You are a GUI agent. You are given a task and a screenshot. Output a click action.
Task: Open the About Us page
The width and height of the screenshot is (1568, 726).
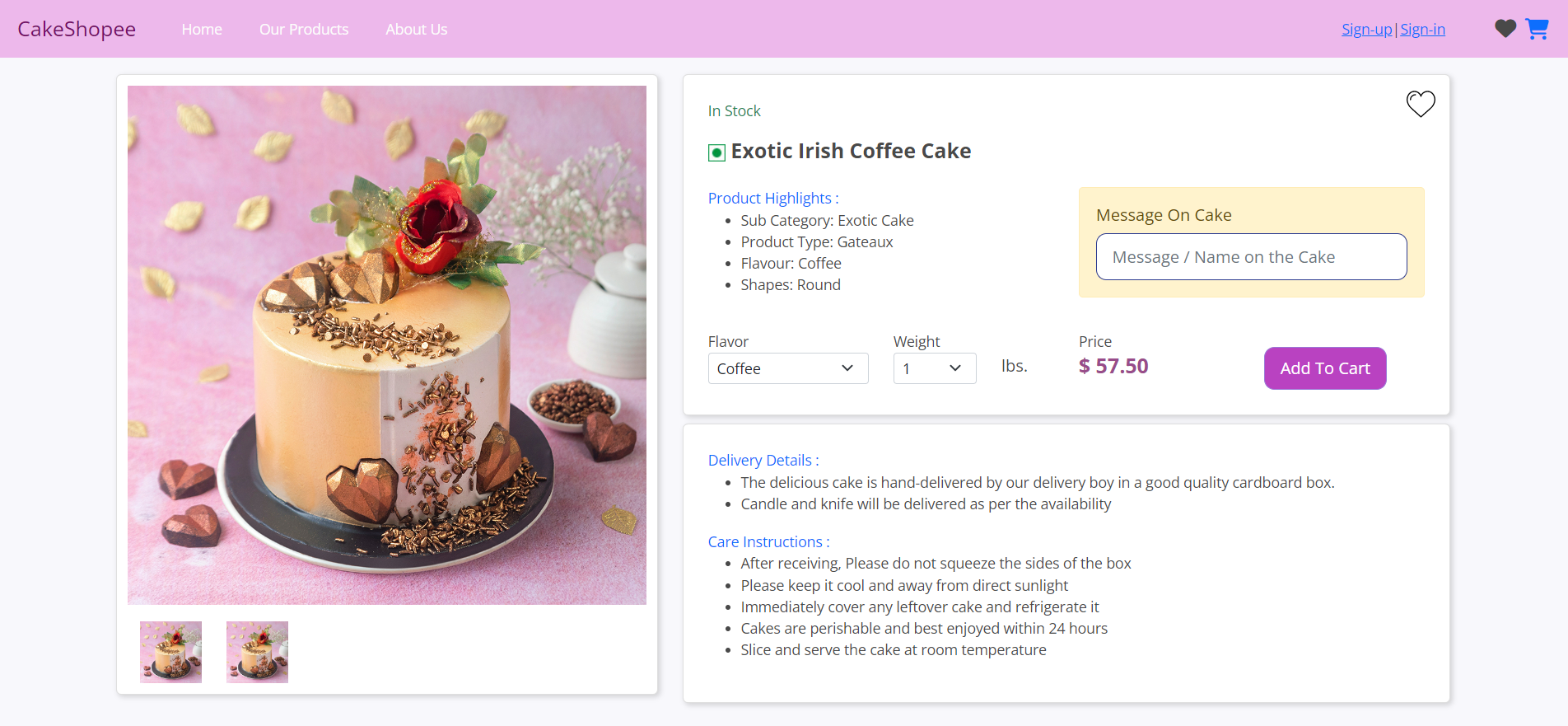click(416, 29)
